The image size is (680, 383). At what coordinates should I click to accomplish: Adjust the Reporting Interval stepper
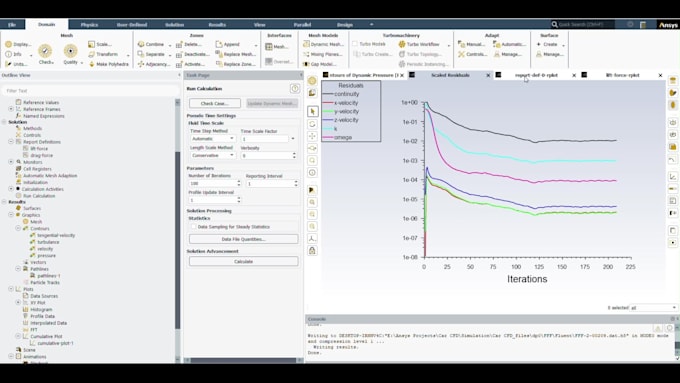tap(296, 183)
